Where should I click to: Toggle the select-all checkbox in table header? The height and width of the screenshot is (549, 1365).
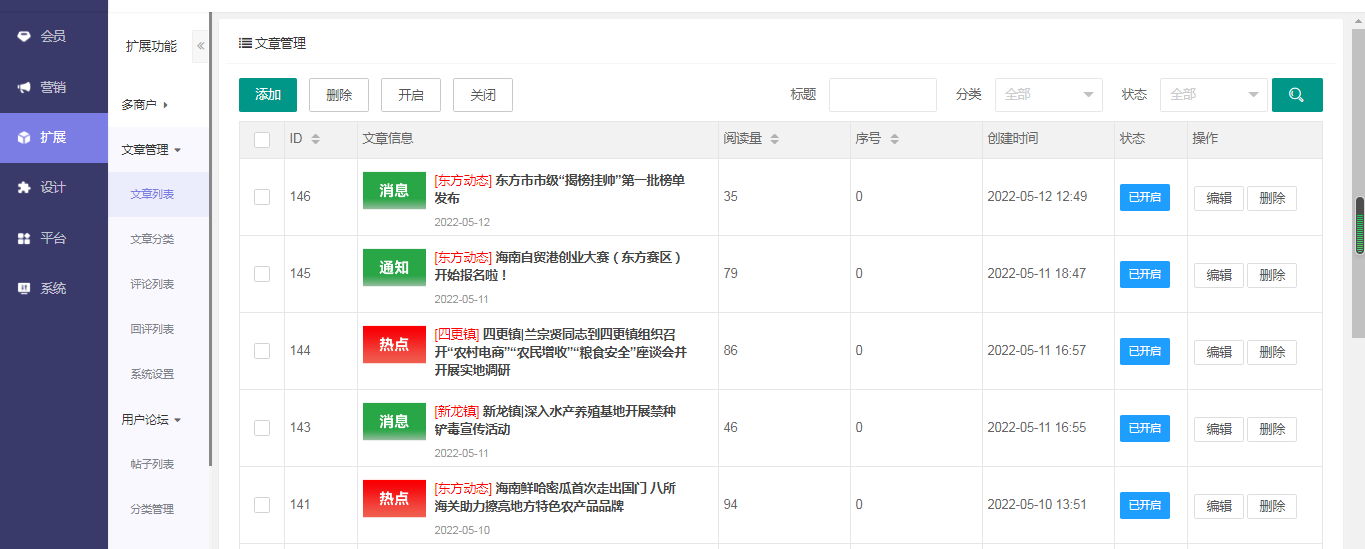[x=262, y=140]
